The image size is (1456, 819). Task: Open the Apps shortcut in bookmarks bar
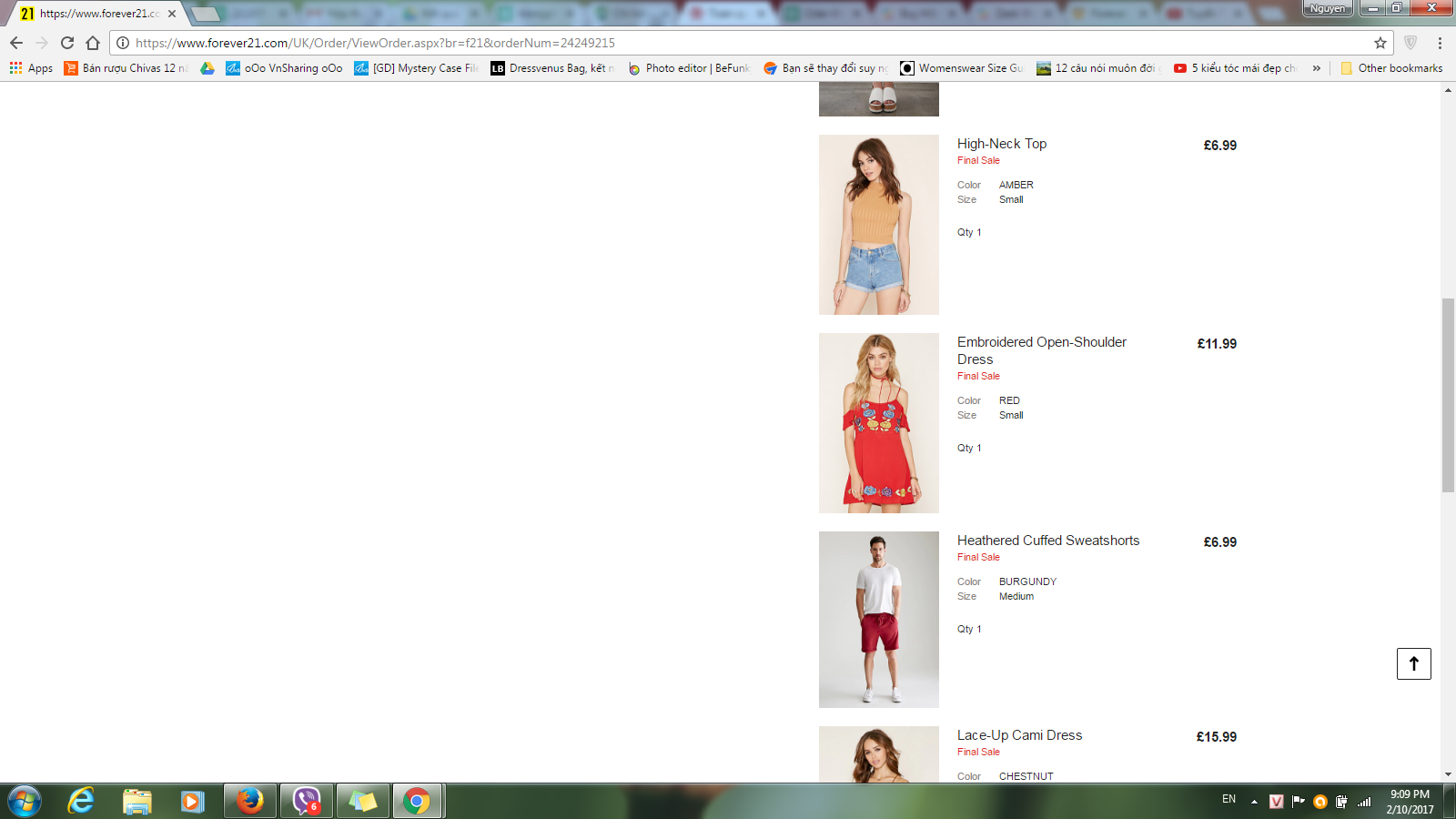[x=31, y=68]
